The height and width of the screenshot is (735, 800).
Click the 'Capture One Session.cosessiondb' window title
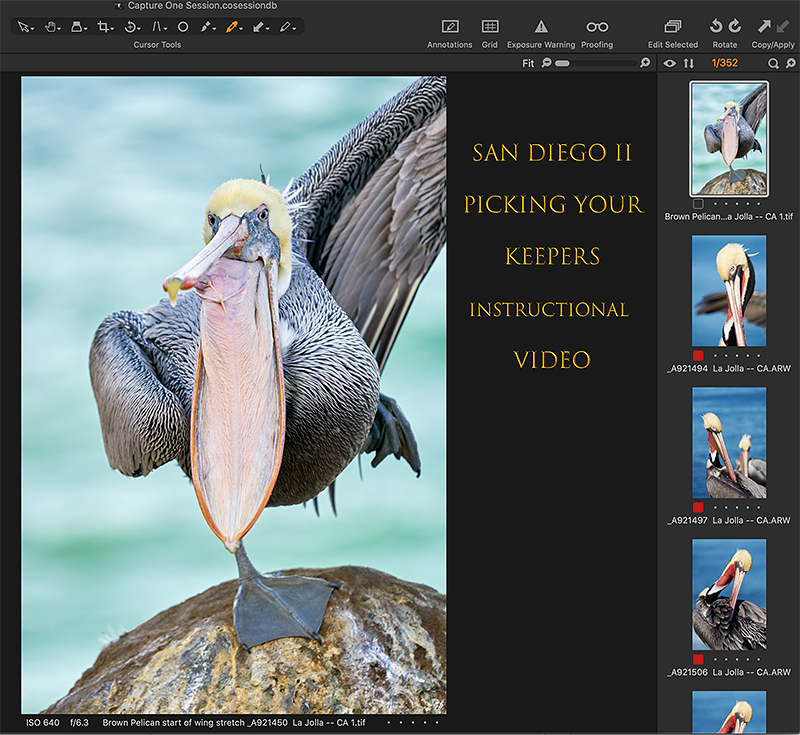202,6
